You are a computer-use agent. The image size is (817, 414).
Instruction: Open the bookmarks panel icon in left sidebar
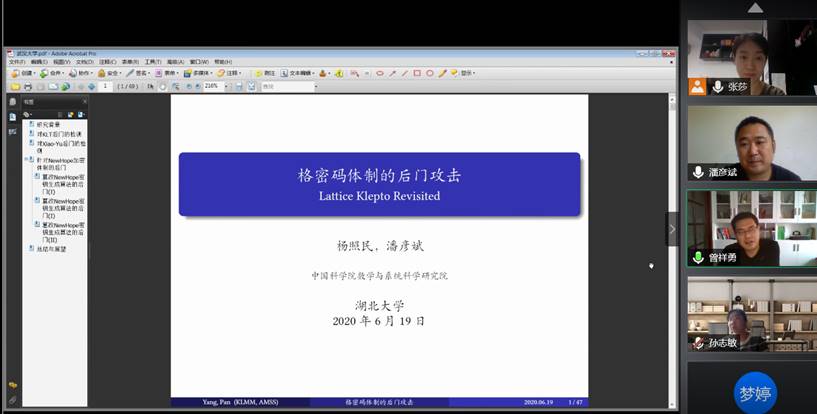tap(12, 116)
